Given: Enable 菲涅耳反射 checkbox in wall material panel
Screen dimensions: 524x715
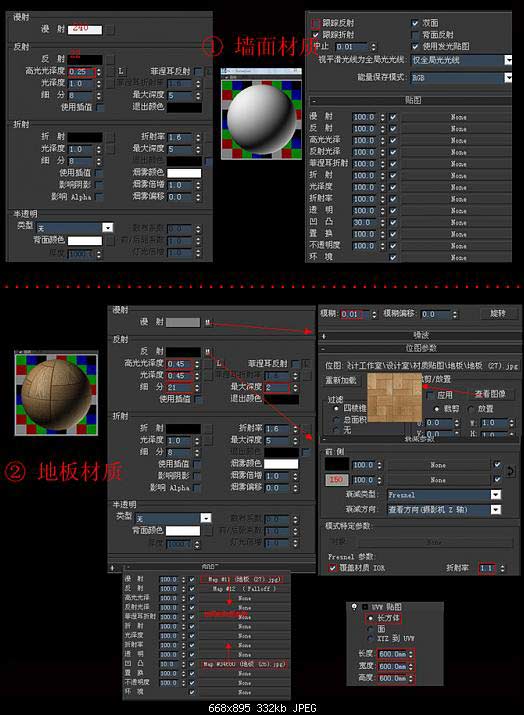Looking at the screenshot, I should pos(198,72).
